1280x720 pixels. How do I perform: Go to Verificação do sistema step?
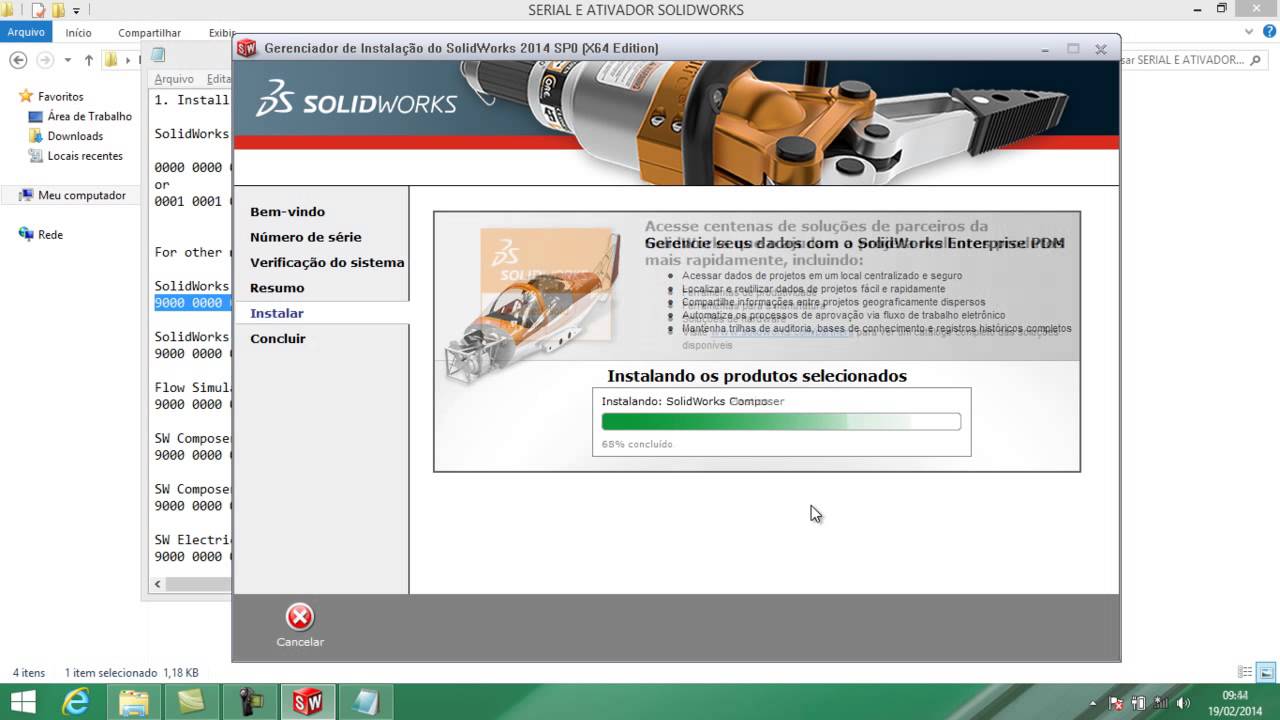(327, 262)
